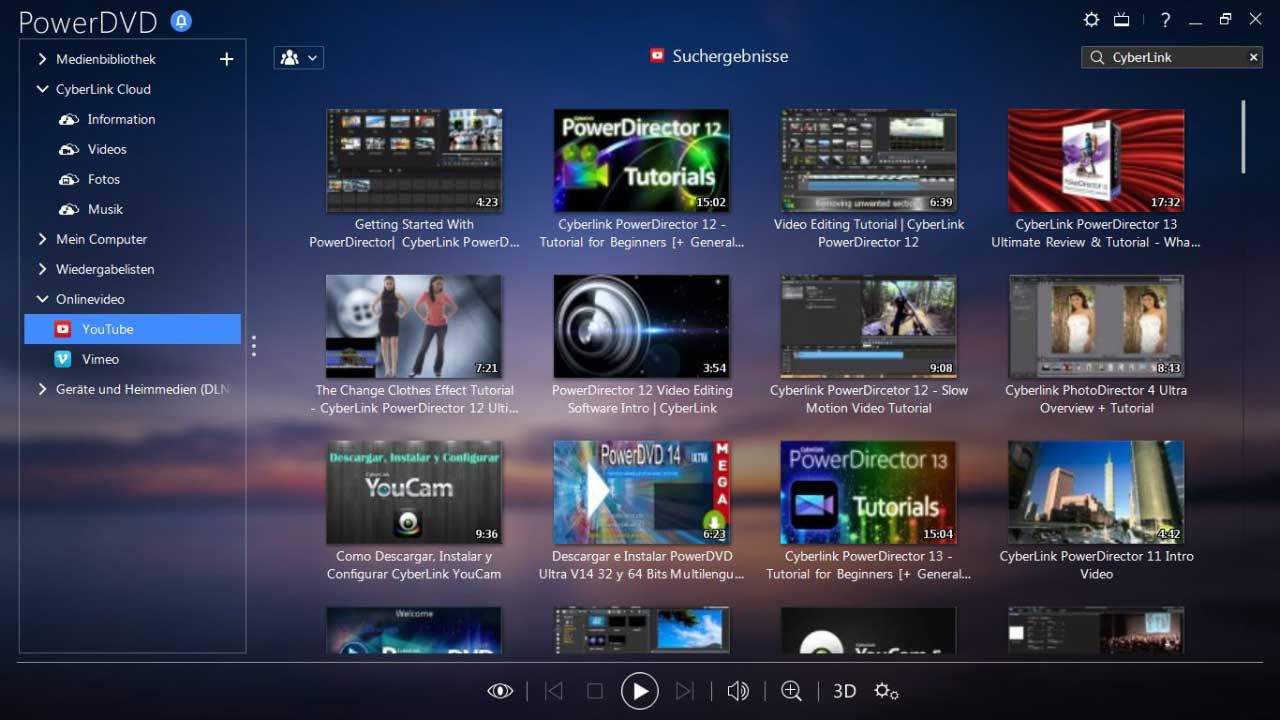Click the notification bell next to PowerDVD

181,21
